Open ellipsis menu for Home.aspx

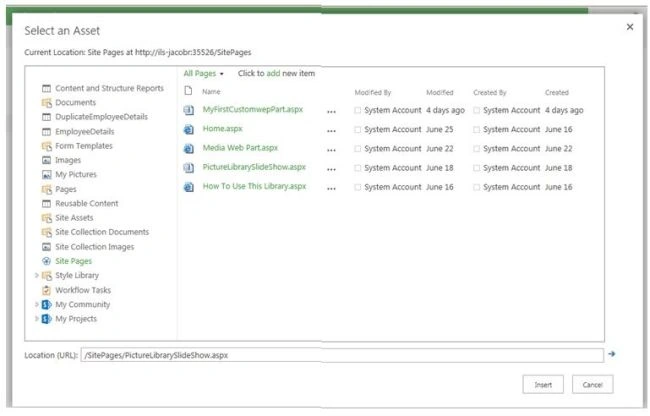(x=331, y=131)
